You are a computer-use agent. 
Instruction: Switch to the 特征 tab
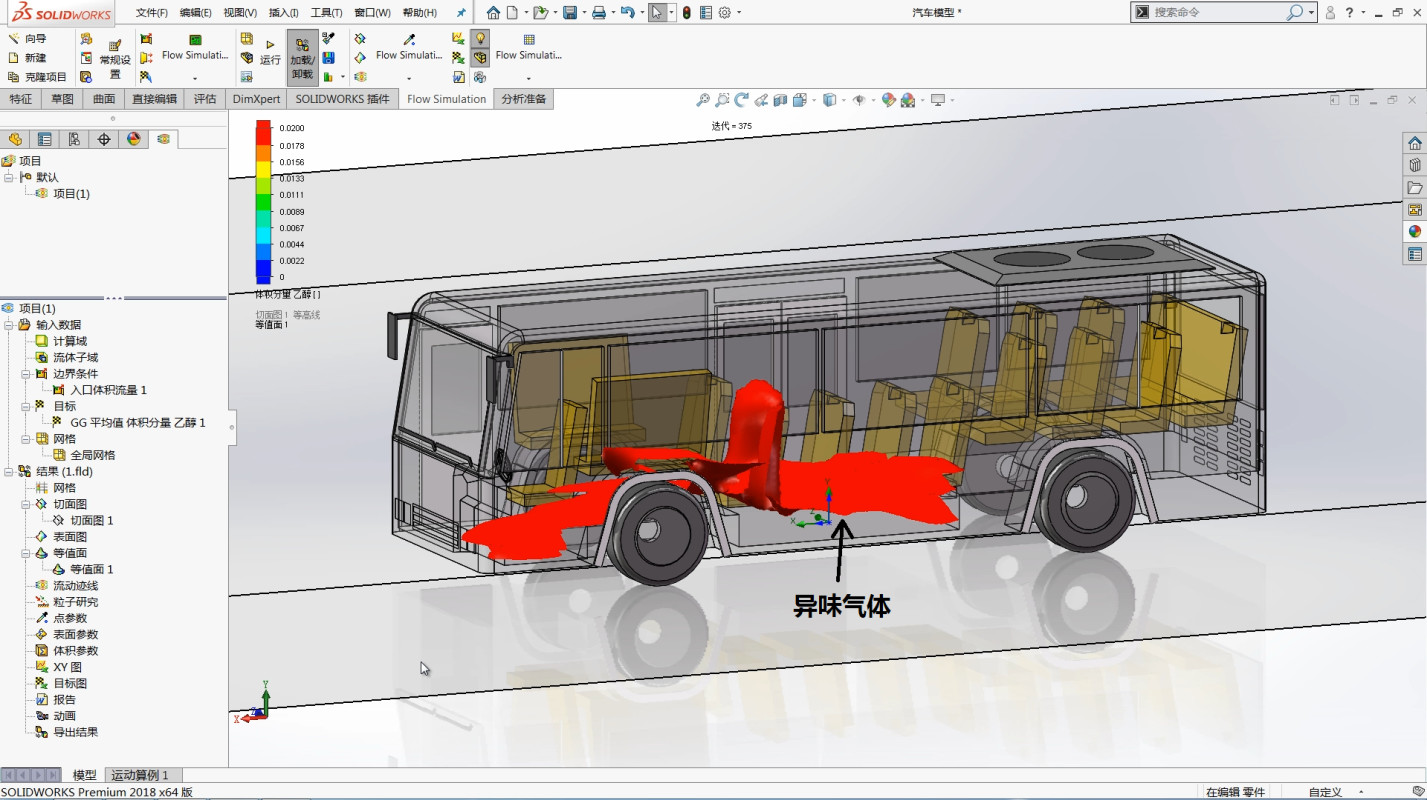21,99
